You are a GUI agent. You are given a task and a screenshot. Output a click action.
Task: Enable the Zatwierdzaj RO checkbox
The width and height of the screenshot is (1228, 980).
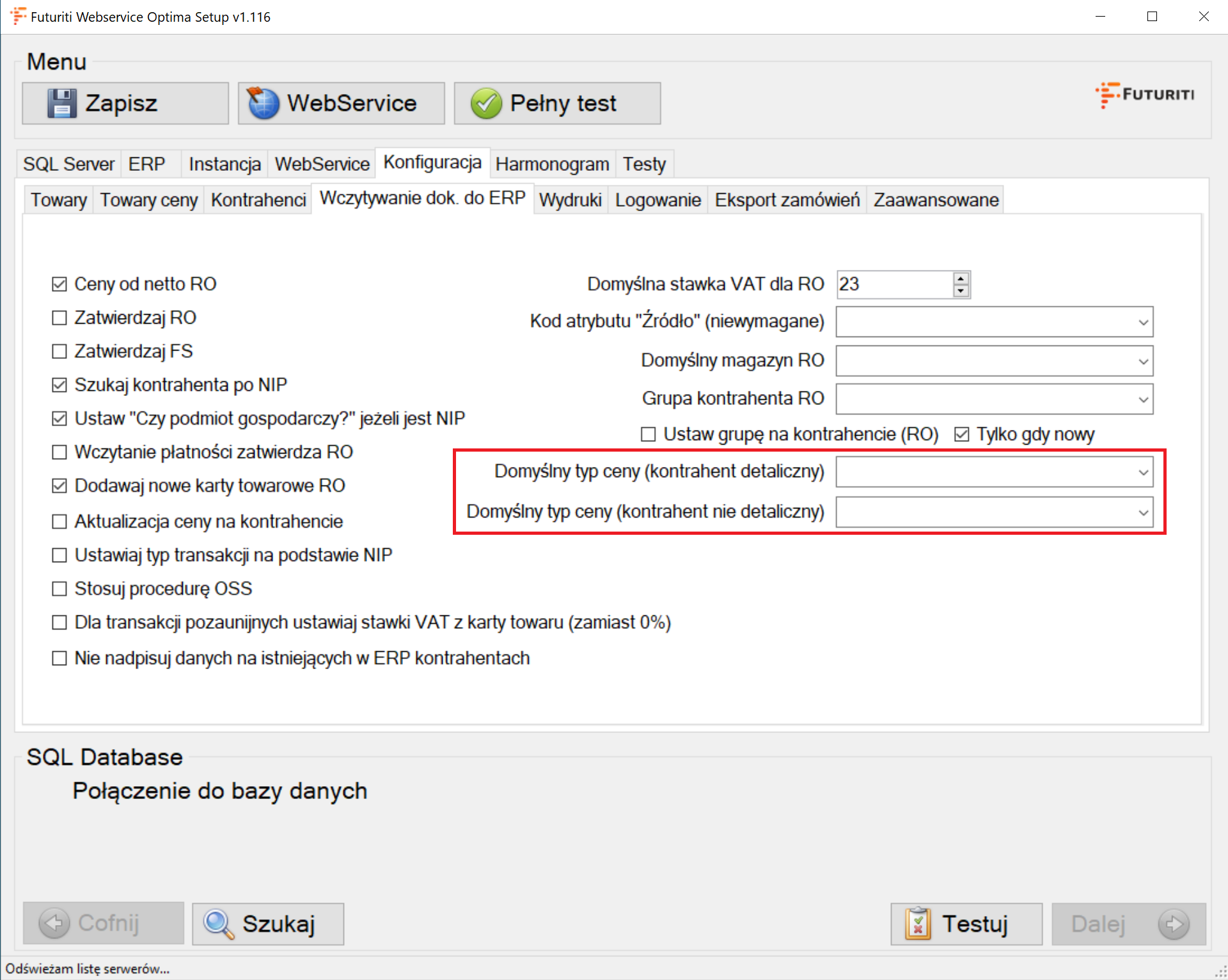[59, 318]
